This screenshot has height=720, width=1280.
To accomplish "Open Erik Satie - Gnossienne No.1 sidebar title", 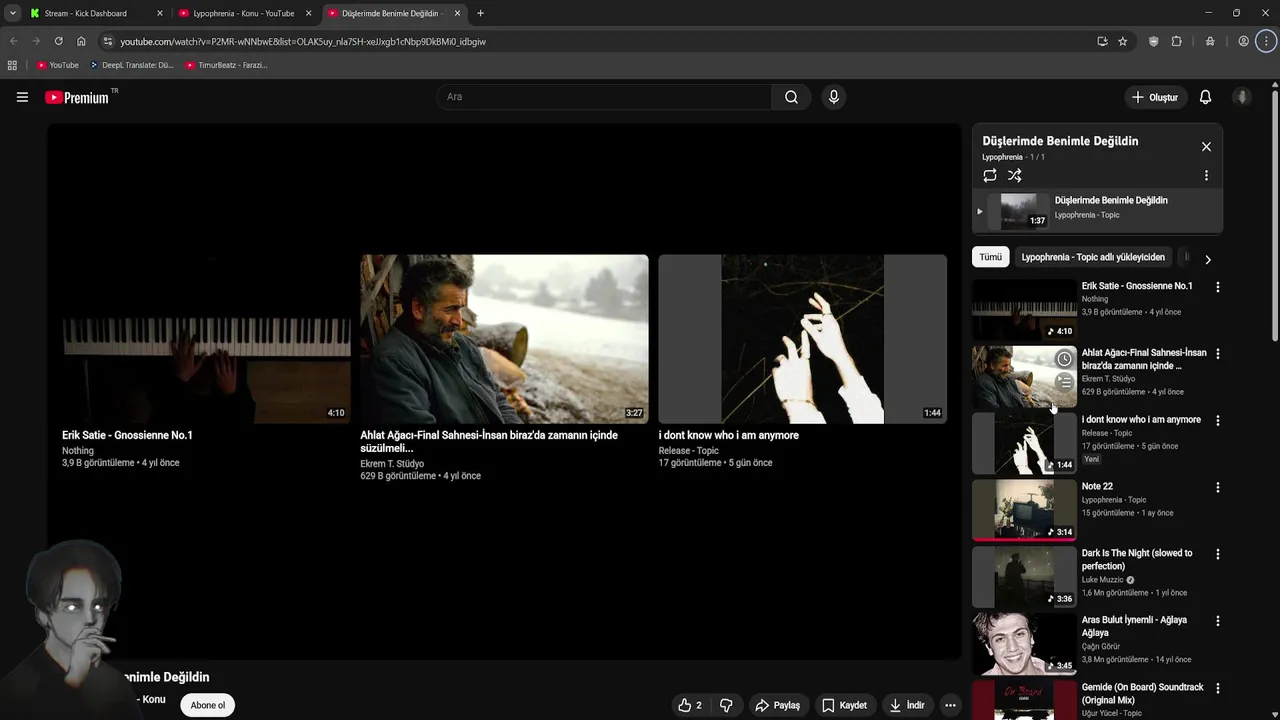I will tap(1137, 286).
